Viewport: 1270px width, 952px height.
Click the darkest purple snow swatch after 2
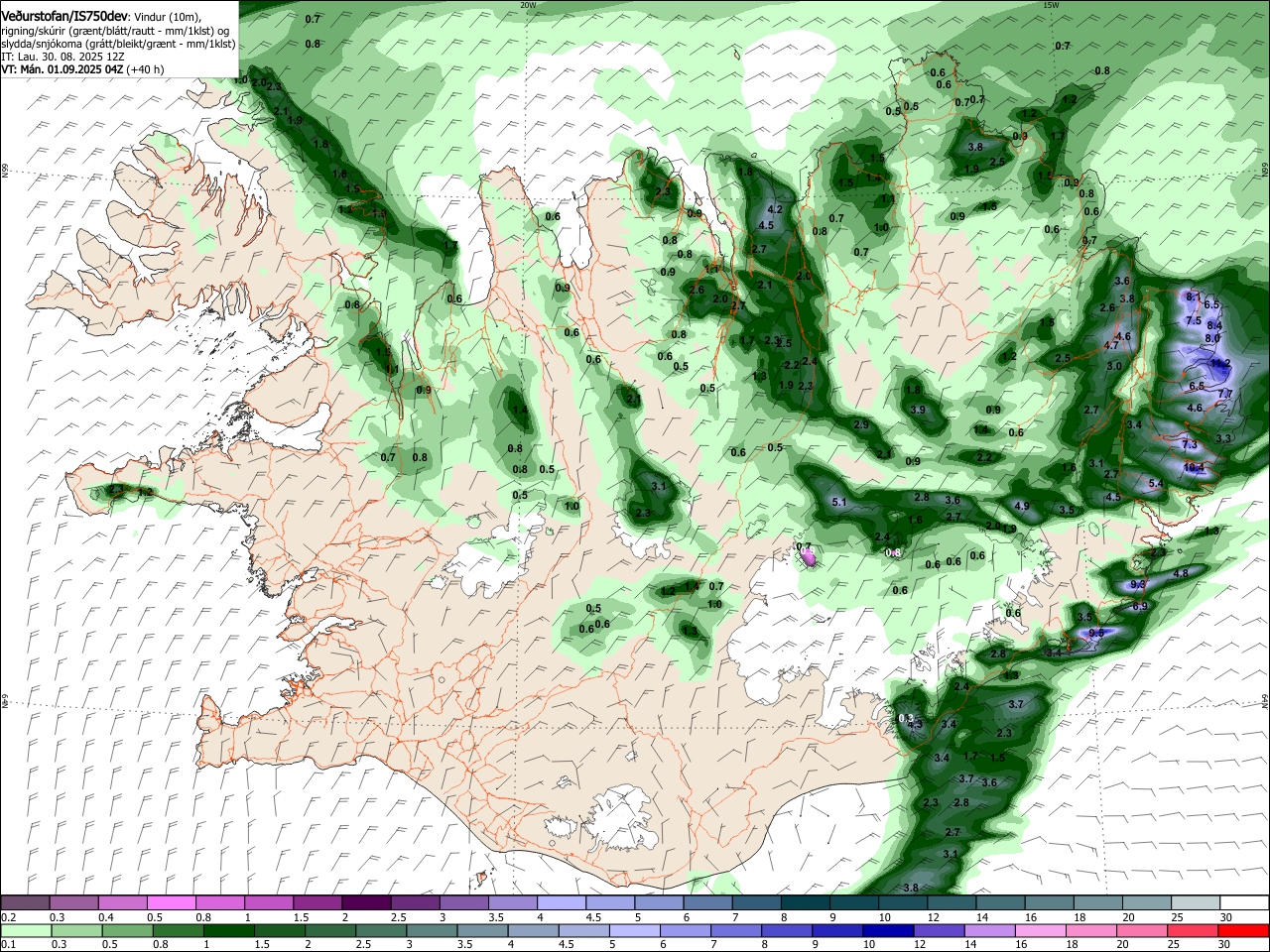coord(365,902)
